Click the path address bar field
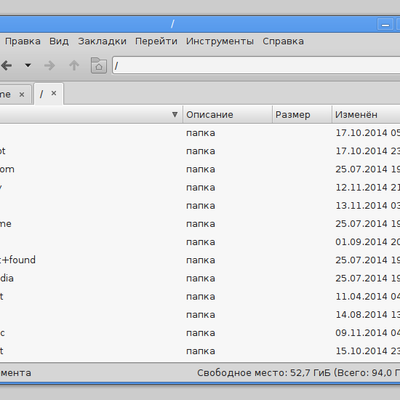The height and width of the screenshot is (400, 400). tap(256, 65)
